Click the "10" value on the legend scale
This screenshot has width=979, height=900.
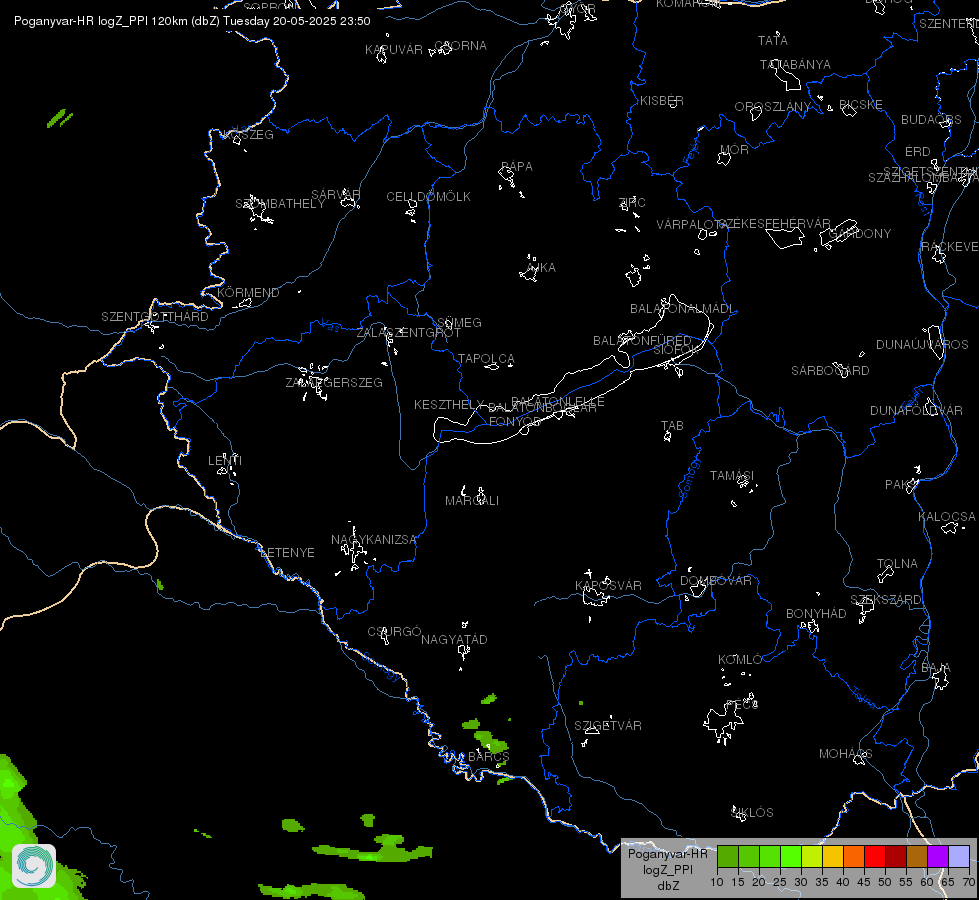(717, 882)
